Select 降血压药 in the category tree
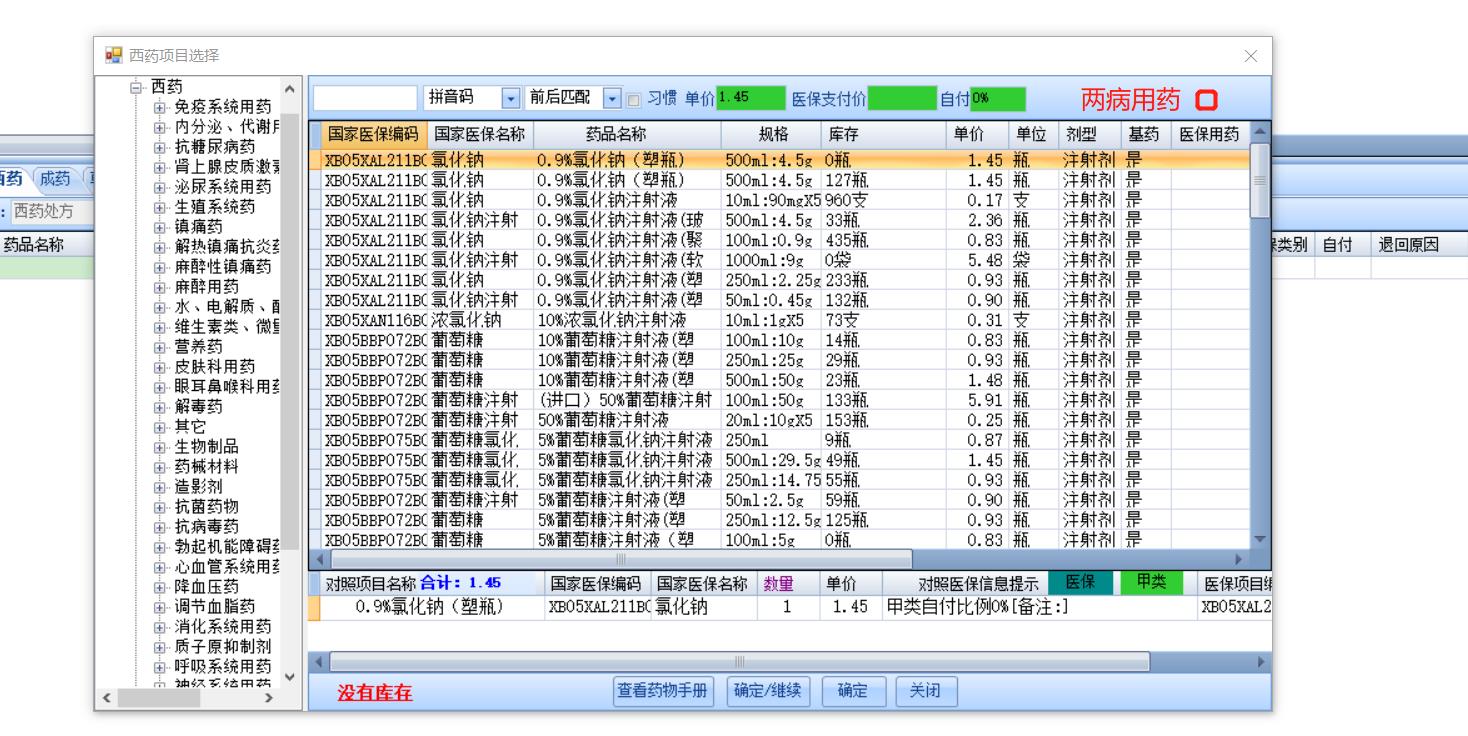1468x736 pixels. 207,587
